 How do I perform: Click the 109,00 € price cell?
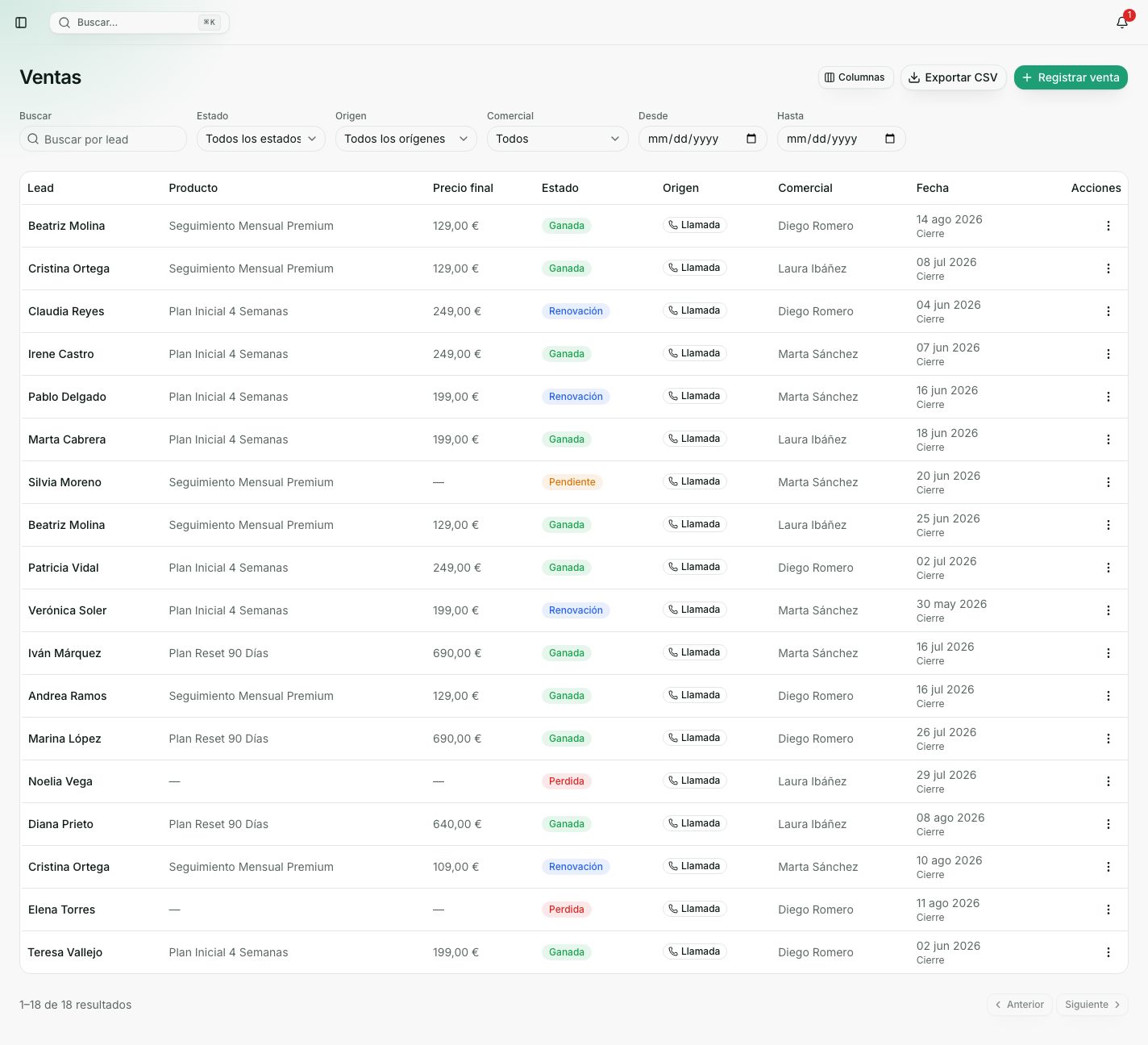coord(455,867)
